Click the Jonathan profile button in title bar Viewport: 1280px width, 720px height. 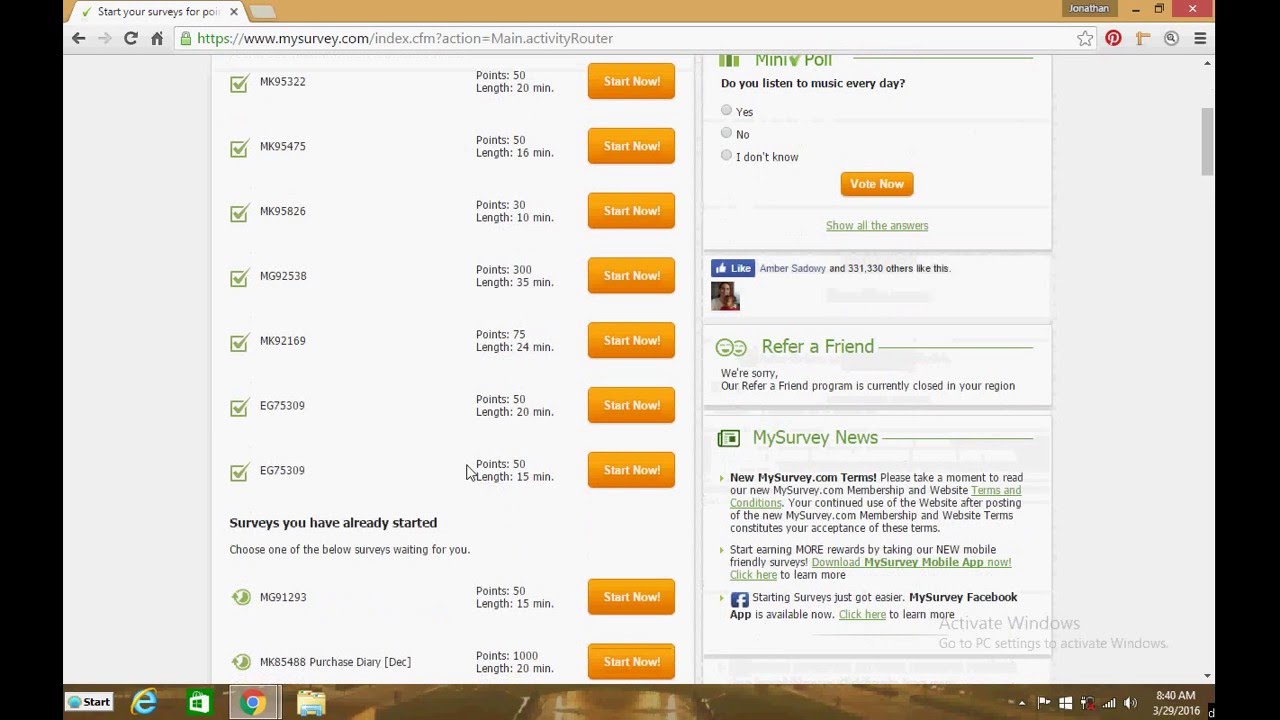pyautogui.click(x=1089, y=9)
